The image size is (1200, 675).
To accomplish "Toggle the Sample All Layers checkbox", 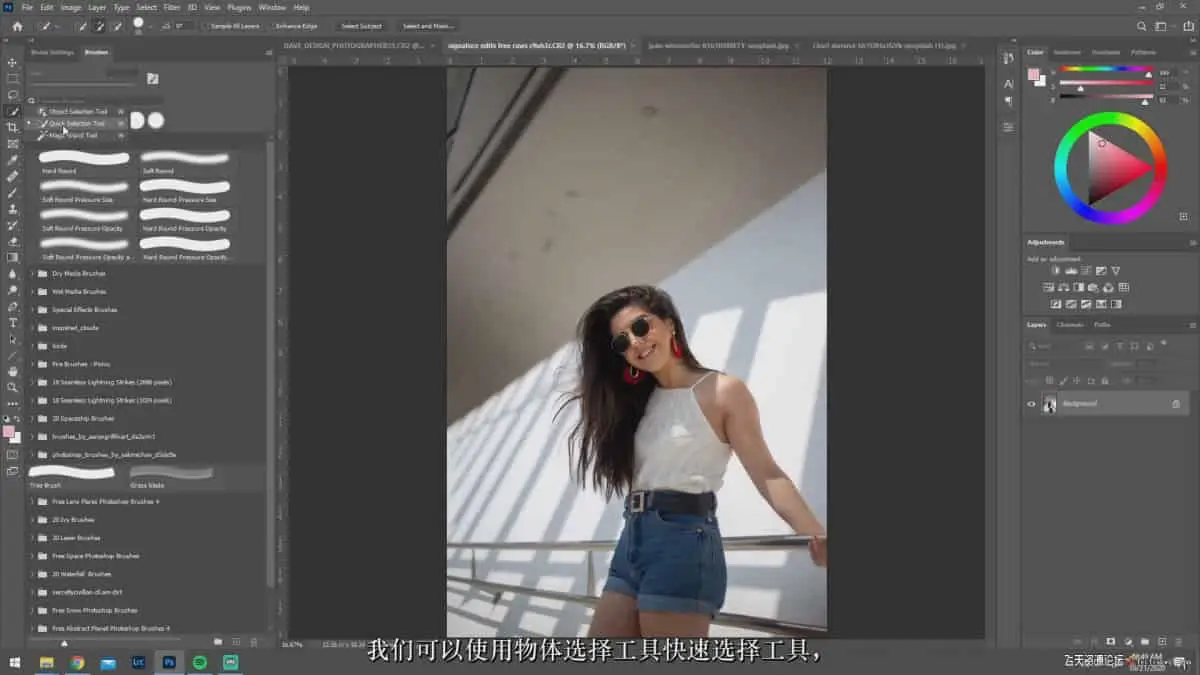I will [x=207, y=26].
